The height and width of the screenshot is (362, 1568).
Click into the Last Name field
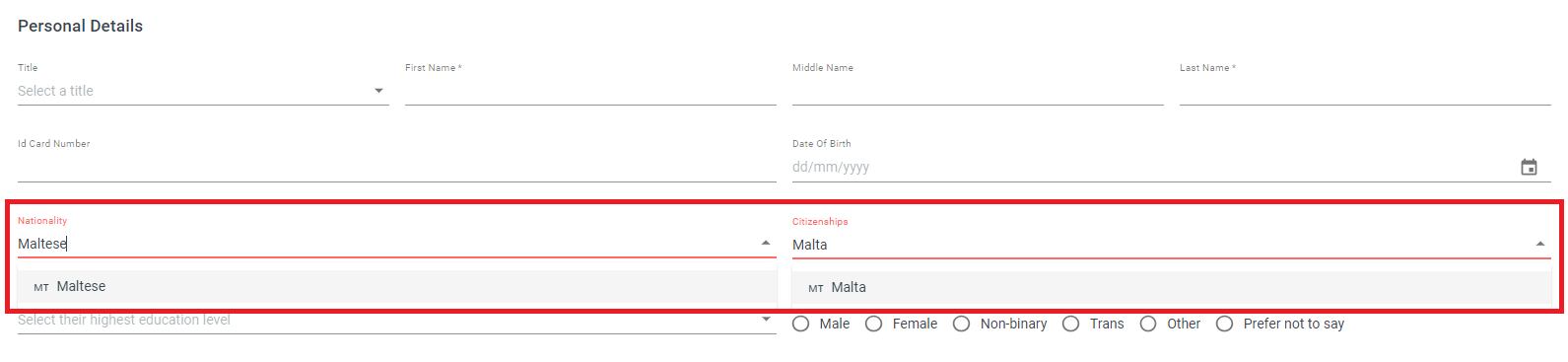[1365, 91]
